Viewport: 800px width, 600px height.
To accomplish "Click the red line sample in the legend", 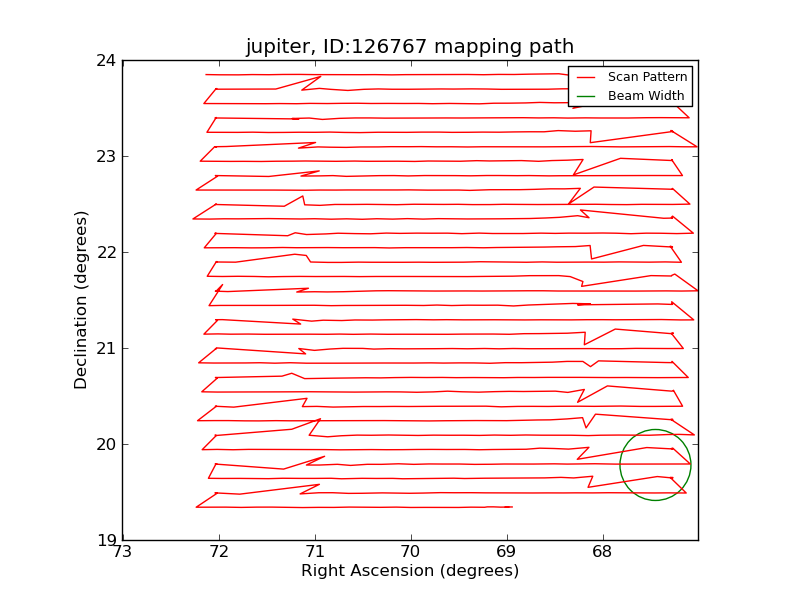I will 586,78.
